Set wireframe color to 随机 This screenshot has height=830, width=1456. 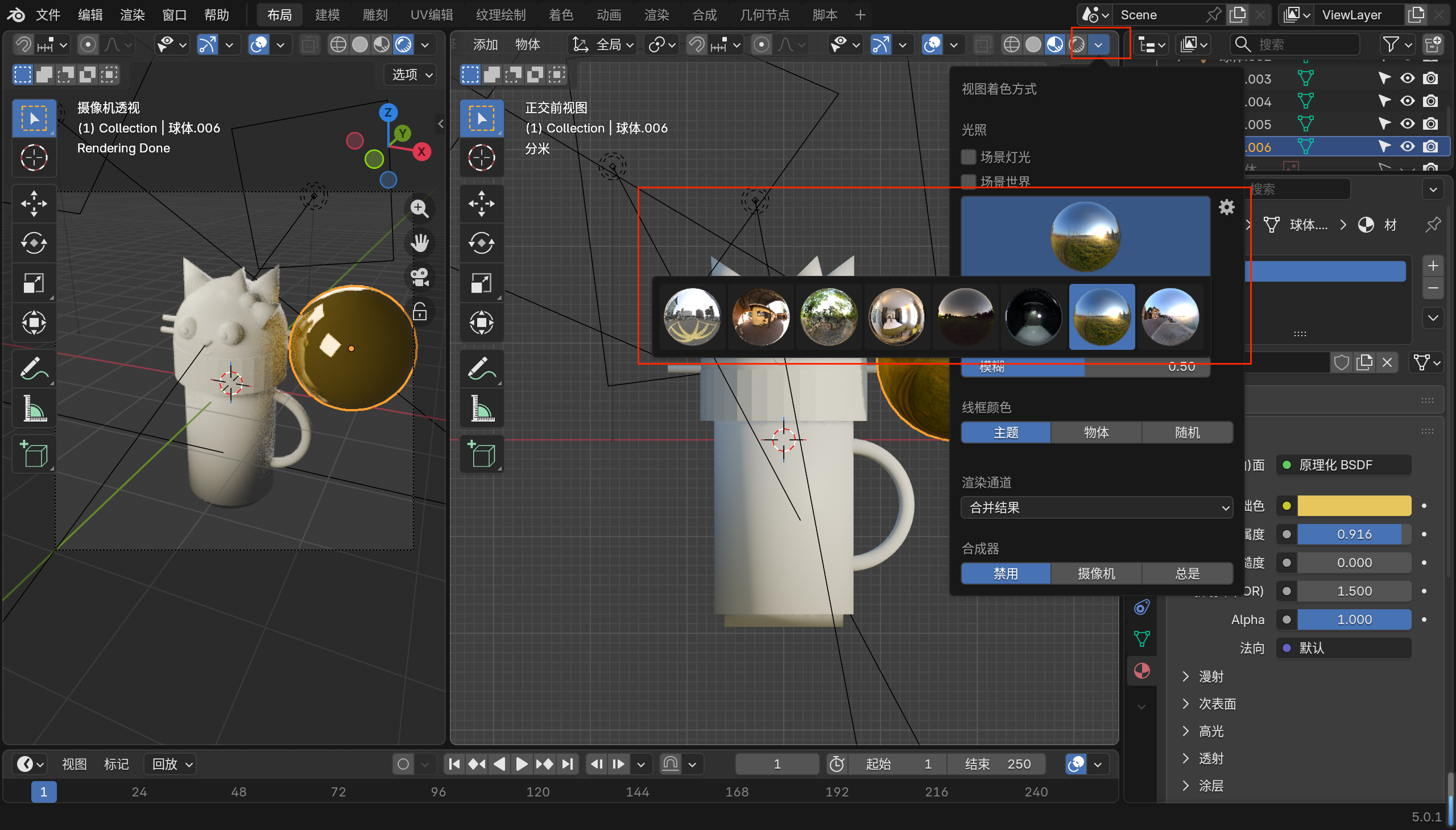point(1187,432)
